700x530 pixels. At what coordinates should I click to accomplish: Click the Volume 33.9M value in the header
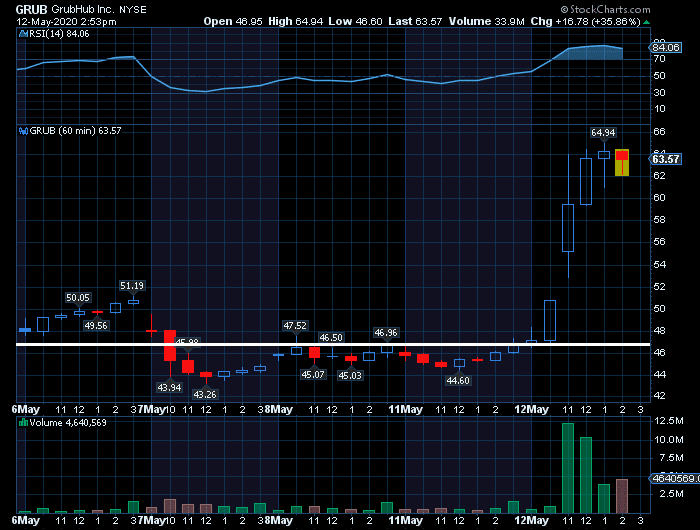pyautogui.click(x=487, y=21)
